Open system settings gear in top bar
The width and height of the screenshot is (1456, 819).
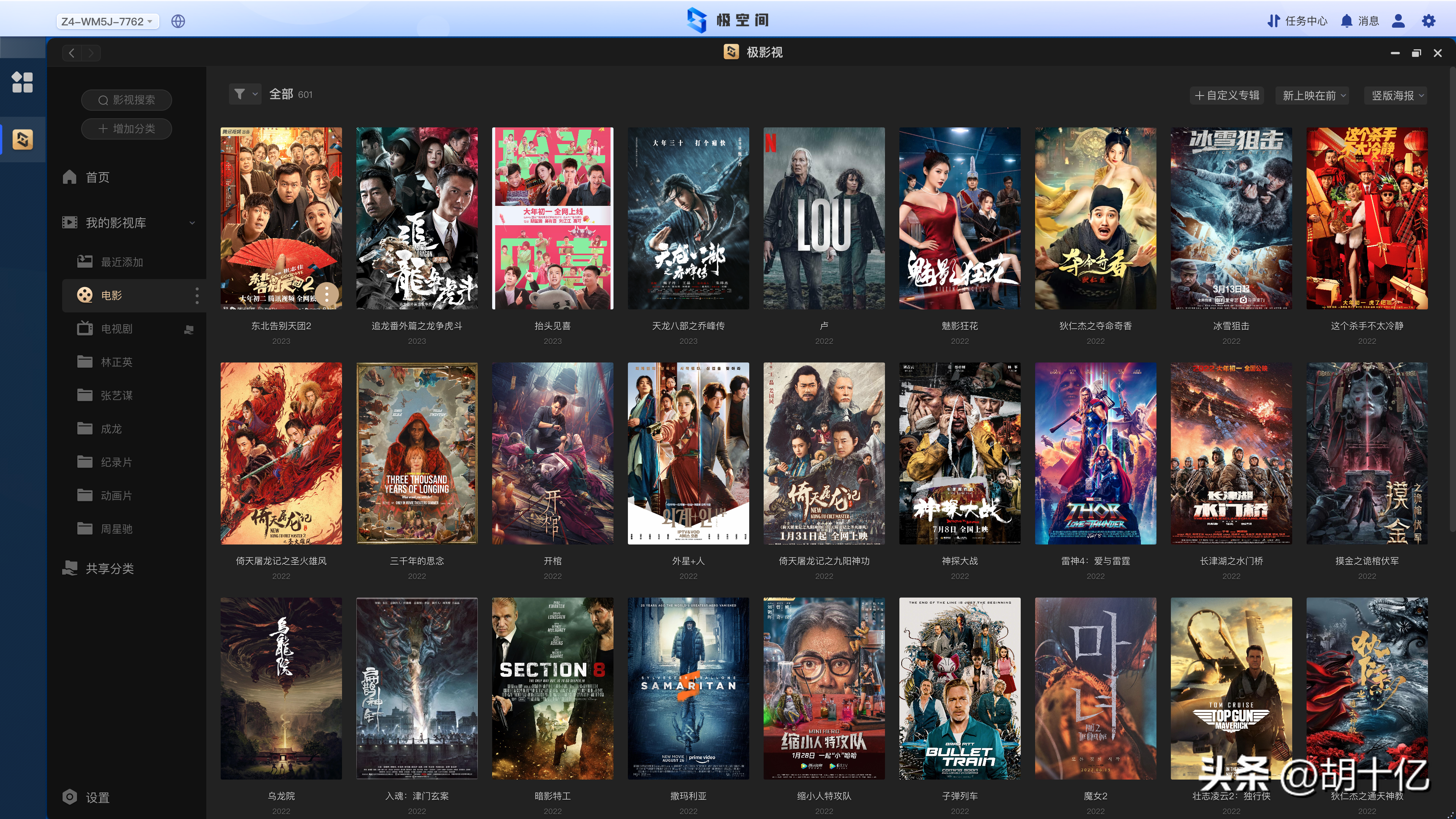1428,21
